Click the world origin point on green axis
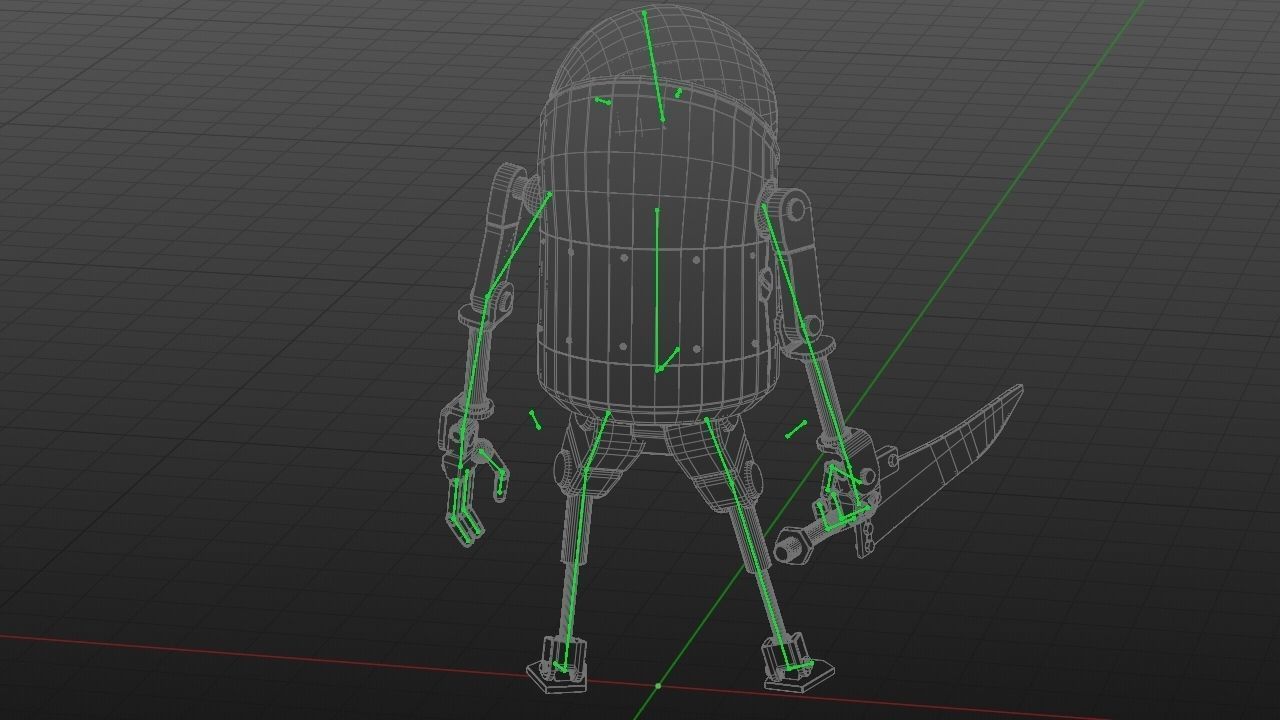This screenshot has width=1280, height=720. 658,686
